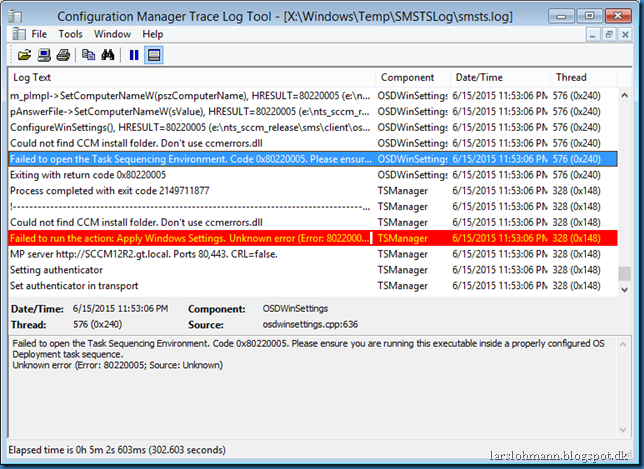Click the Elapsed time status bar text
This screenshot has width=644, height=469.
[x=117, y=450]
